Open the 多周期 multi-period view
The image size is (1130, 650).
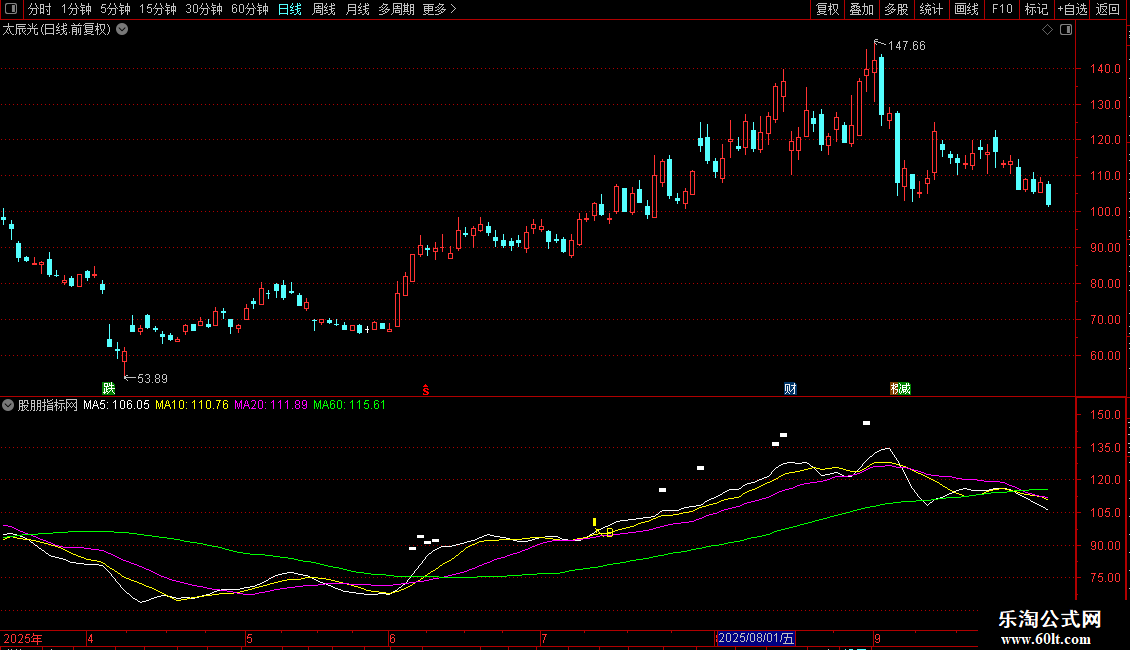[x=396, y=9]
